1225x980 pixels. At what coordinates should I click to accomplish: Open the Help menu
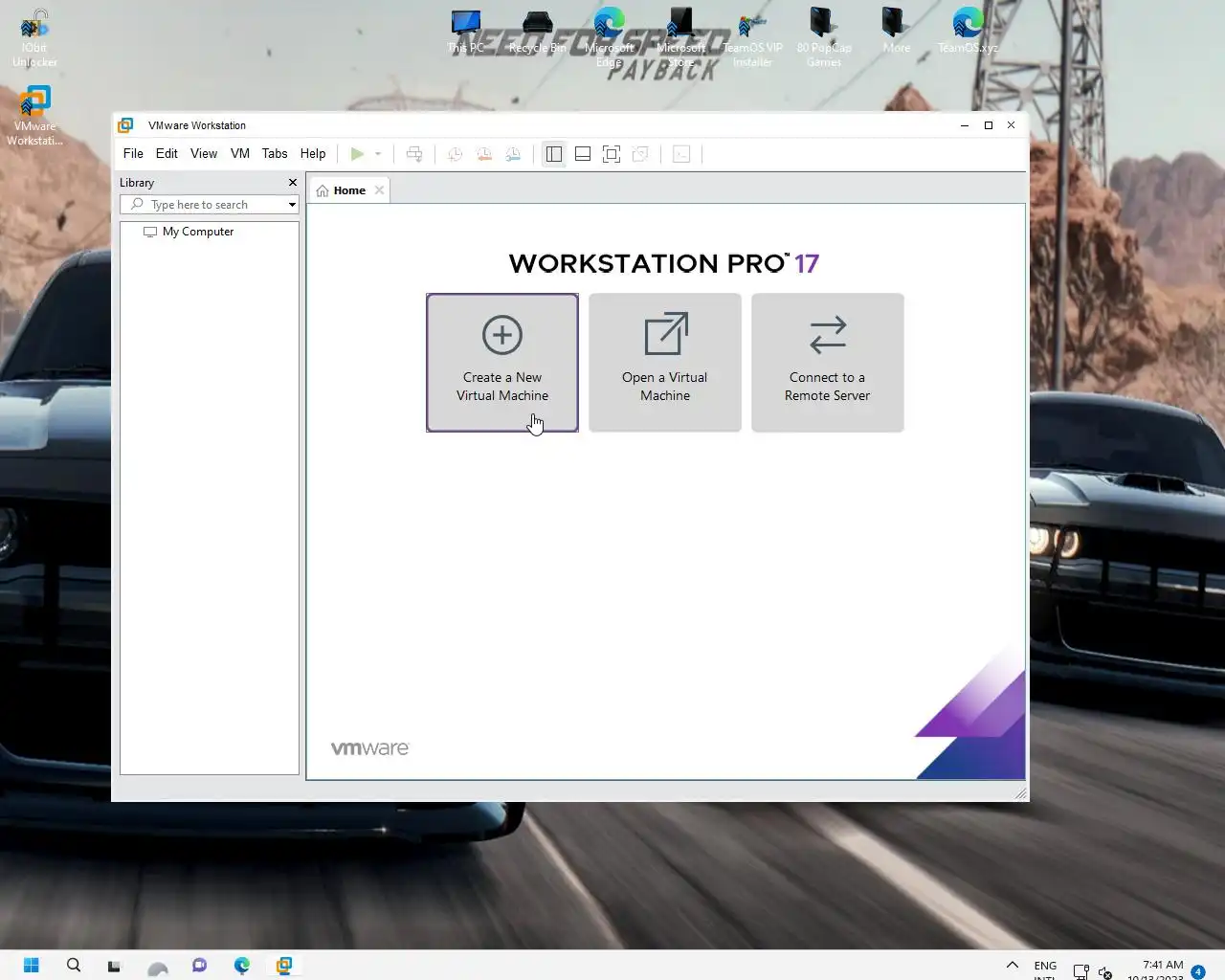click(313, 153)
